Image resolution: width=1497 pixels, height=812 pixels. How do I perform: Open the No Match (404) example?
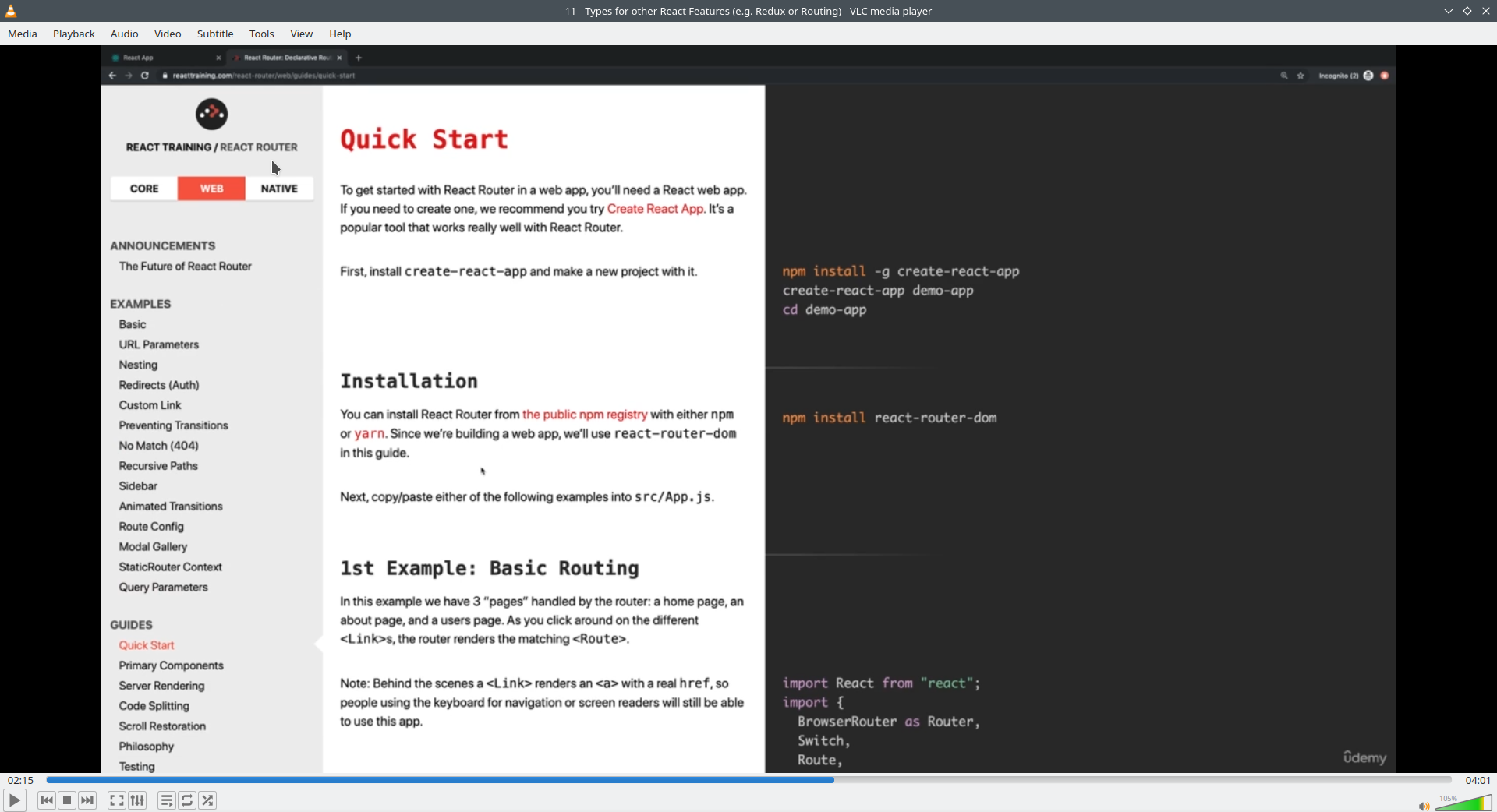click(158, 446)
